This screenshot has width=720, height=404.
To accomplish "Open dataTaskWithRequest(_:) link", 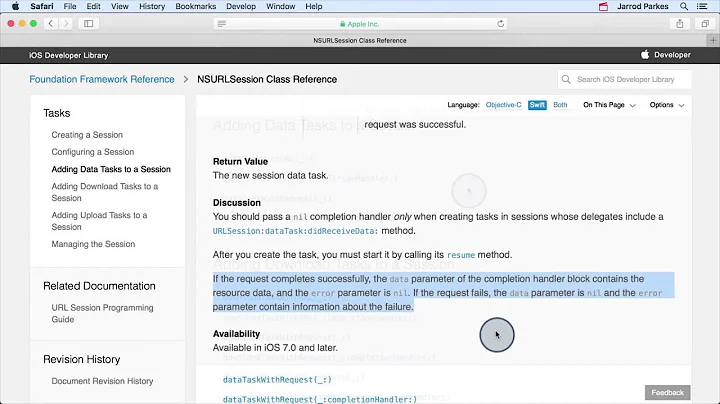I will (x=277, y=380).
